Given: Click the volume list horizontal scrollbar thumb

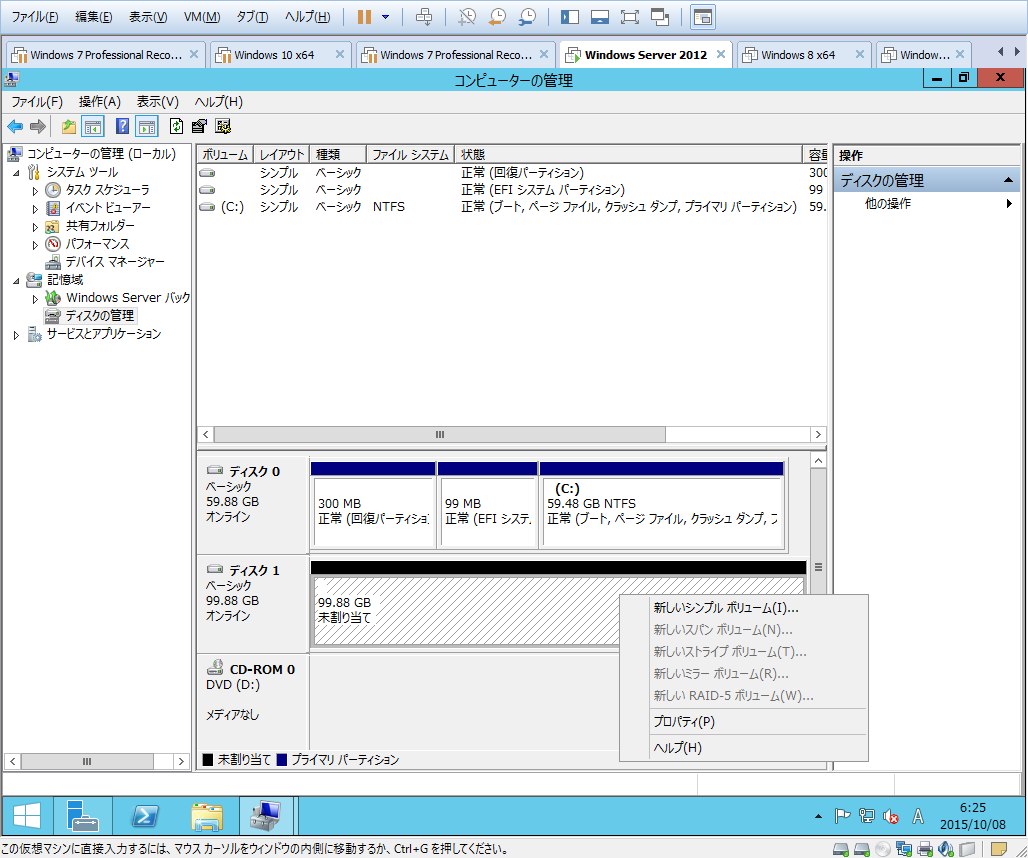Looking at the screenshot, I should tap(439, 435).
